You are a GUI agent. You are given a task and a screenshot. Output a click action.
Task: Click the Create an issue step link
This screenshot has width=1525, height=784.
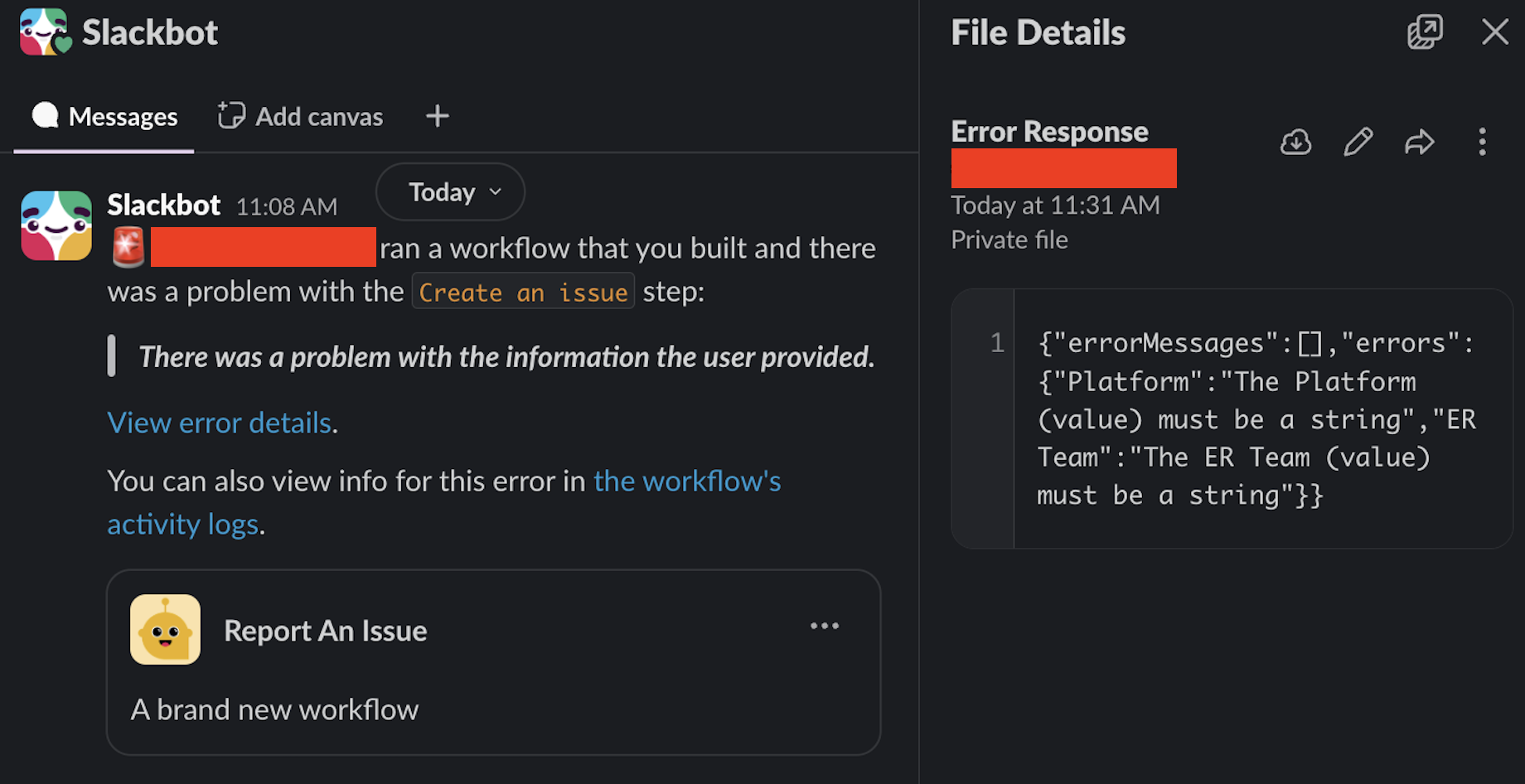click(x=523, y=292)
